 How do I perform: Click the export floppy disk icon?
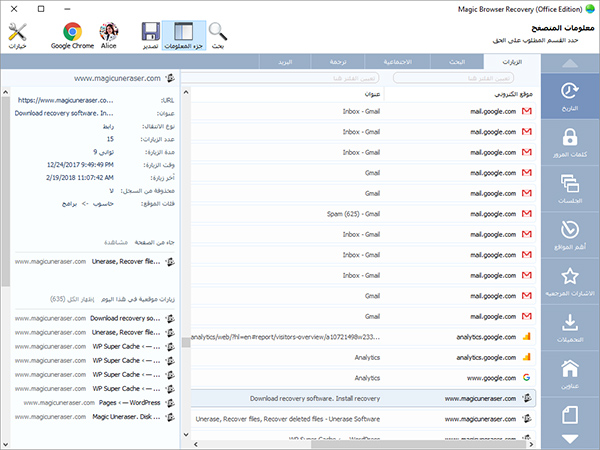pos(151,36)
